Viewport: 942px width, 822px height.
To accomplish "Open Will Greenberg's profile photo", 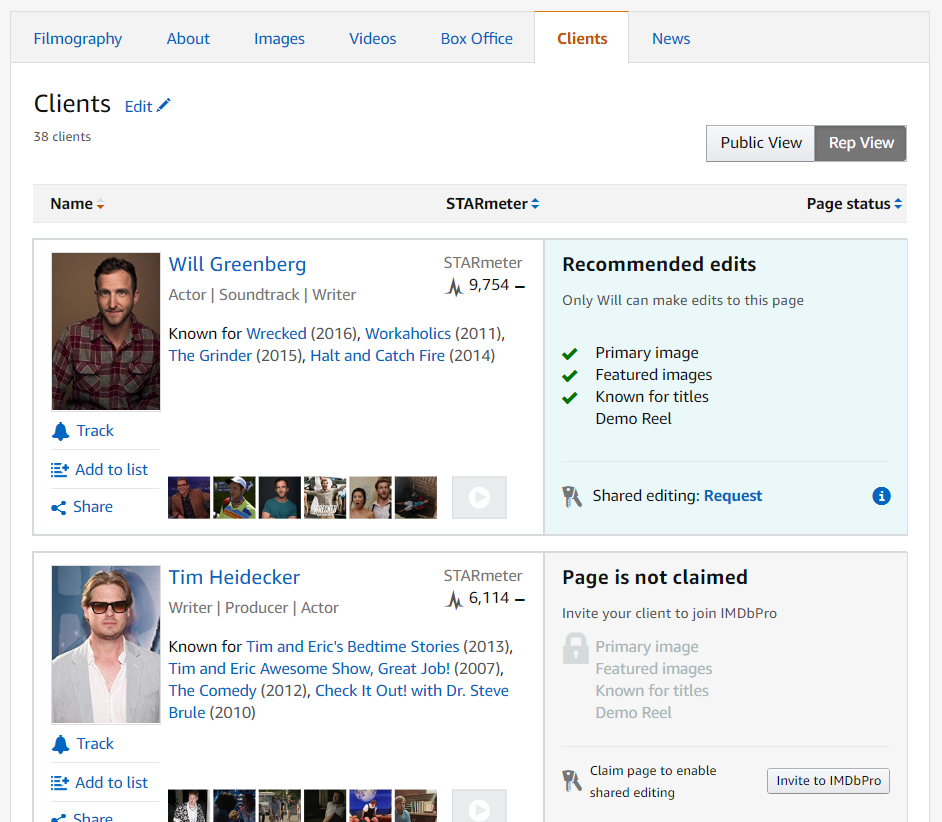I will pos(106,331).
